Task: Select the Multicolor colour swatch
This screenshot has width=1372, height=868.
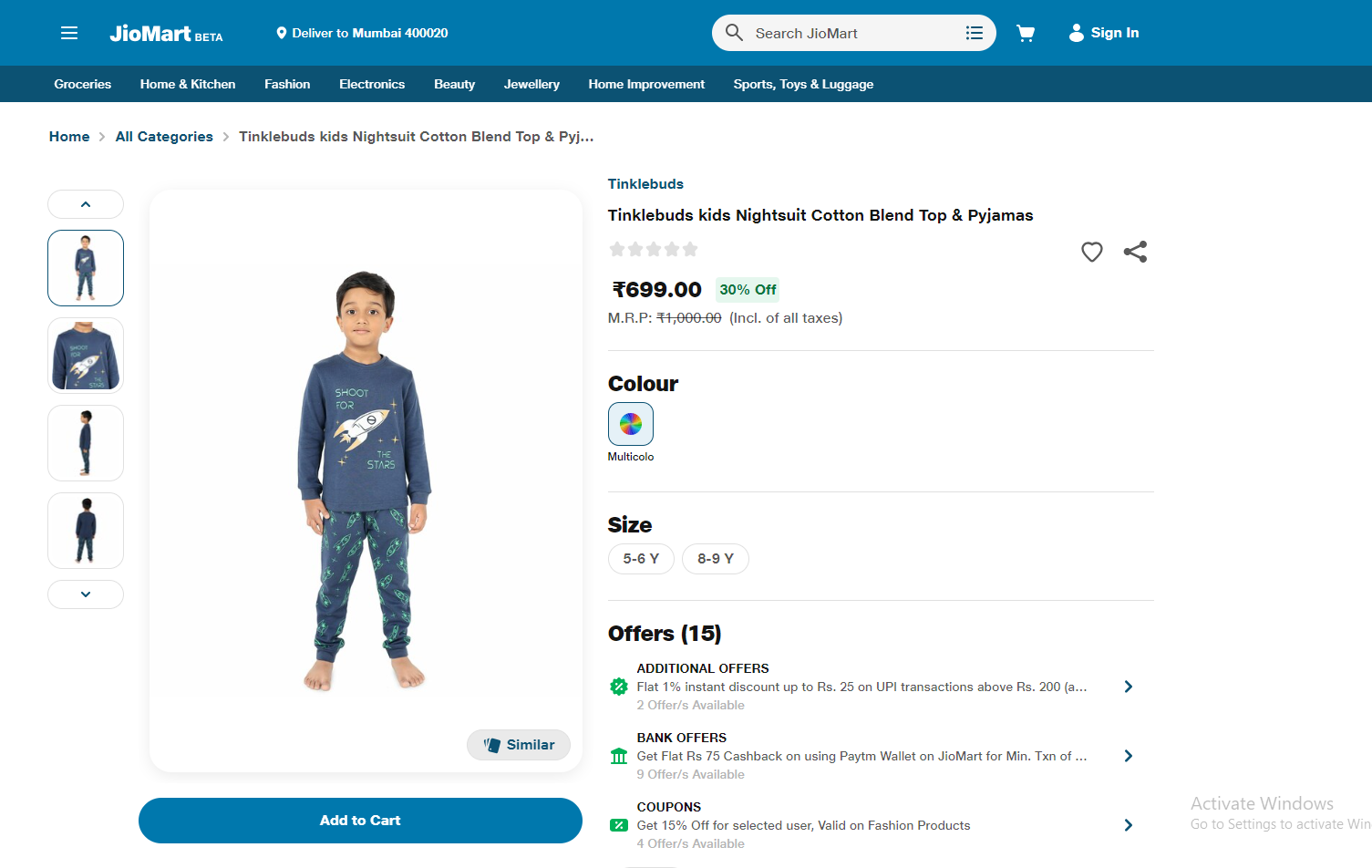Action: [x=631, y=424]
